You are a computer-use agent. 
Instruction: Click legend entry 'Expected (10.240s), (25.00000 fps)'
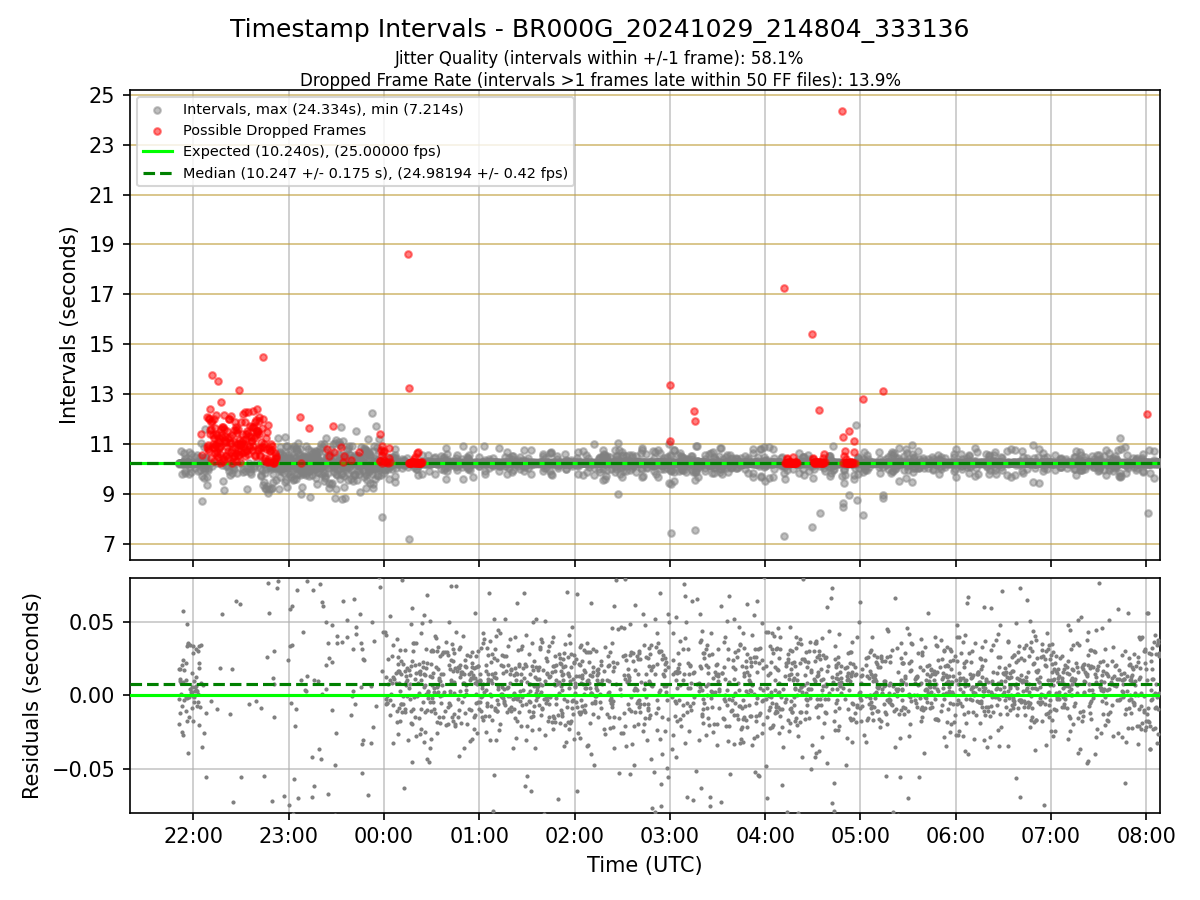(x=312, y=152)
